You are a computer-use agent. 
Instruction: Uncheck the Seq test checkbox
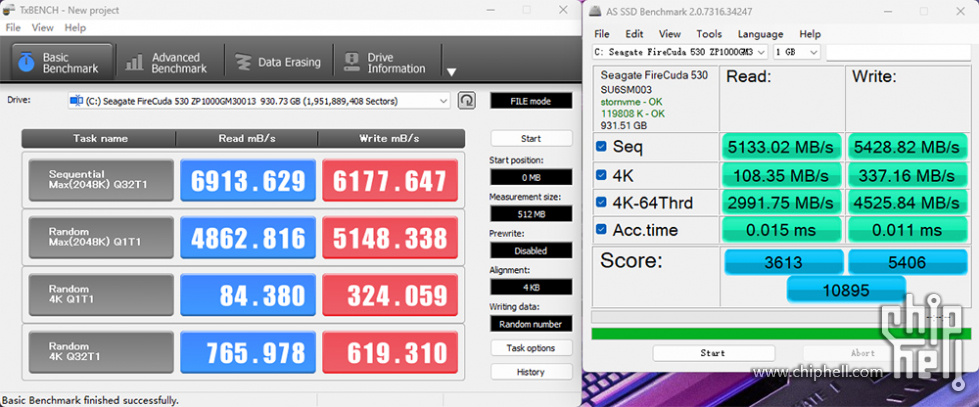click(601, 147)
